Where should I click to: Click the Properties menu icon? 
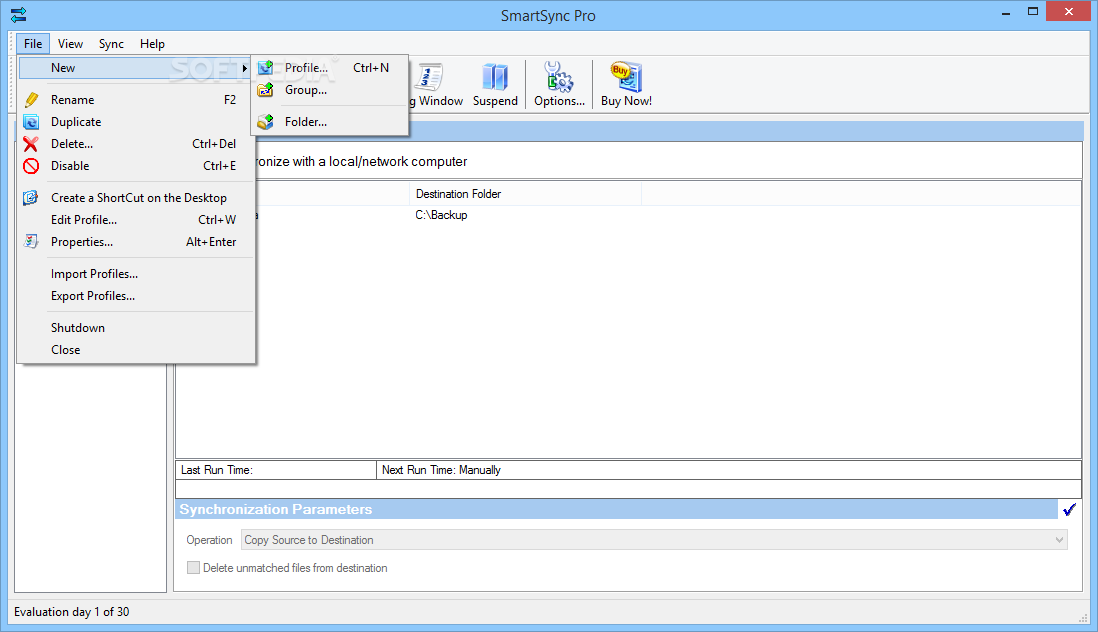(x=31, y=241)
